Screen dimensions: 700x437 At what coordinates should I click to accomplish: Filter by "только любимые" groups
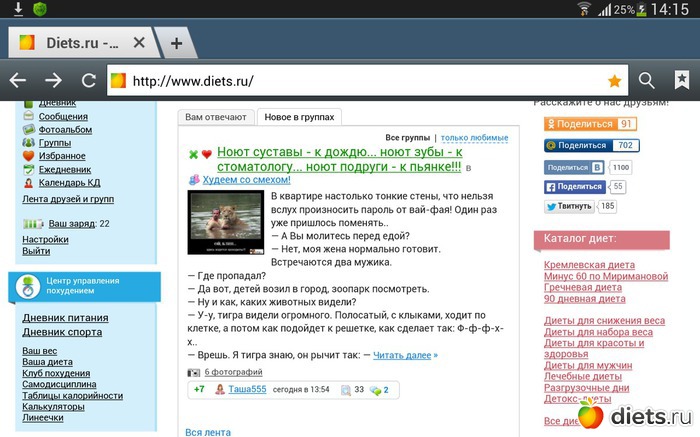[474, 137]
